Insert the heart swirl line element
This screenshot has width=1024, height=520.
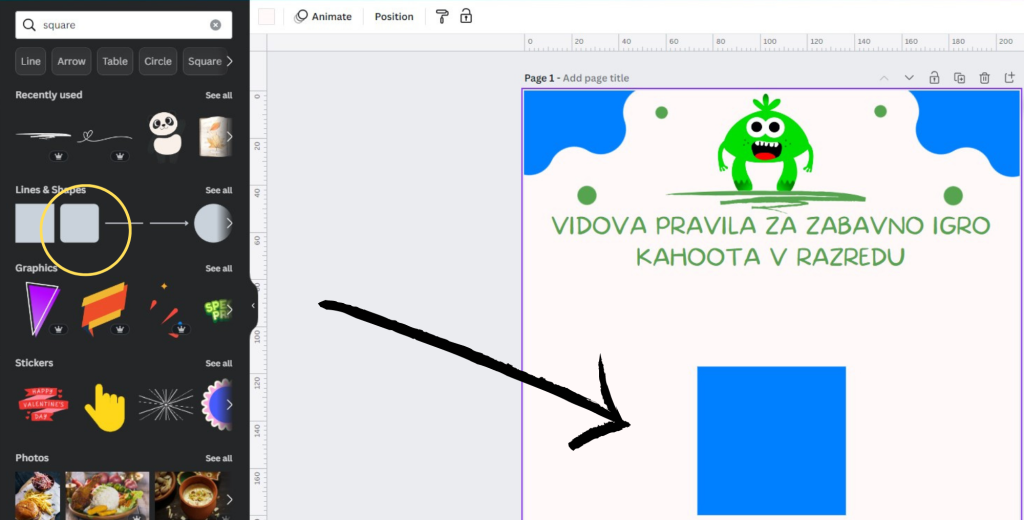[x=104, y=137]
